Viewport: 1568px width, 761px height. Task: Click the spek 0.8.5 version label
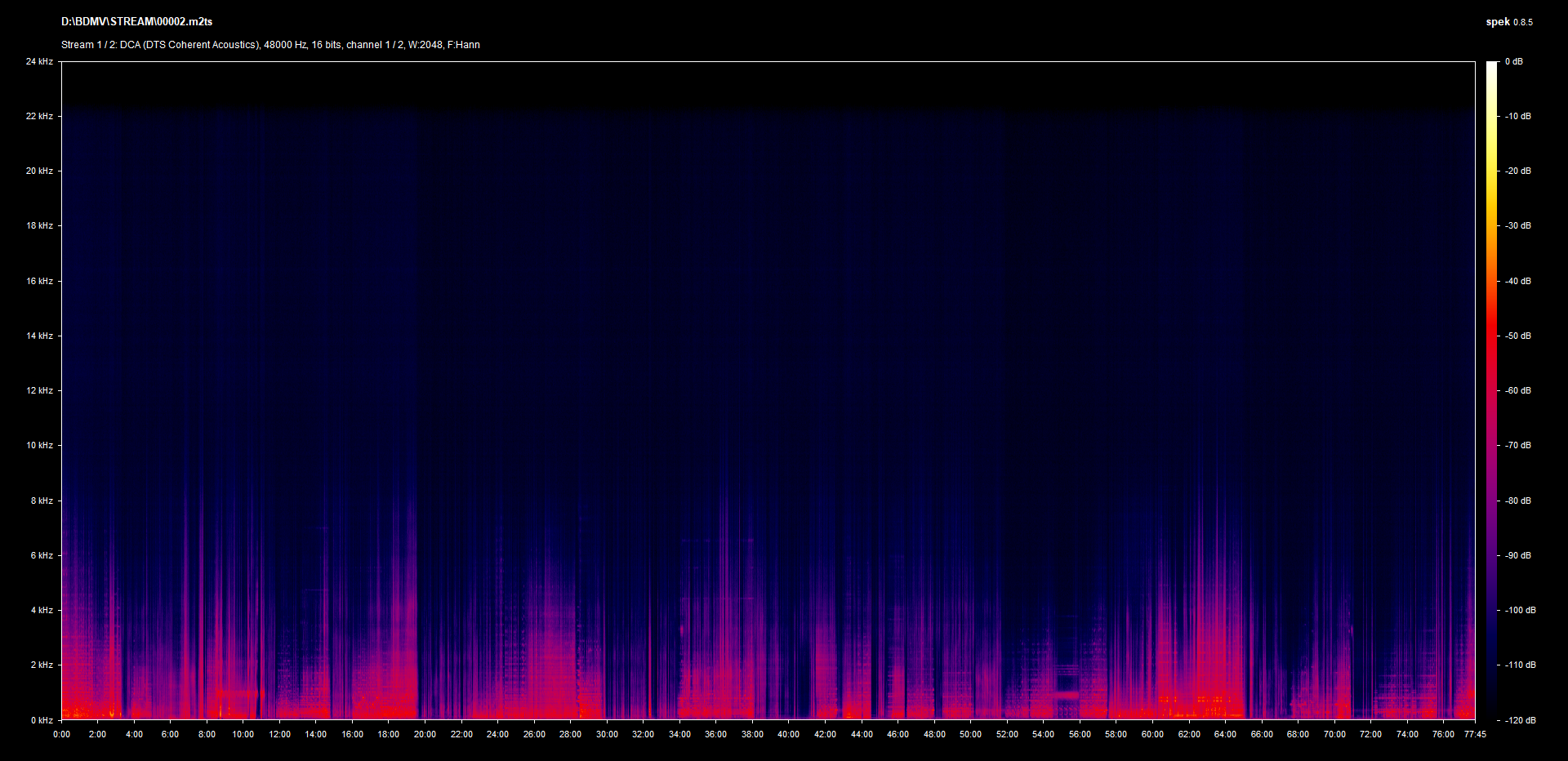pos(1508,22)
